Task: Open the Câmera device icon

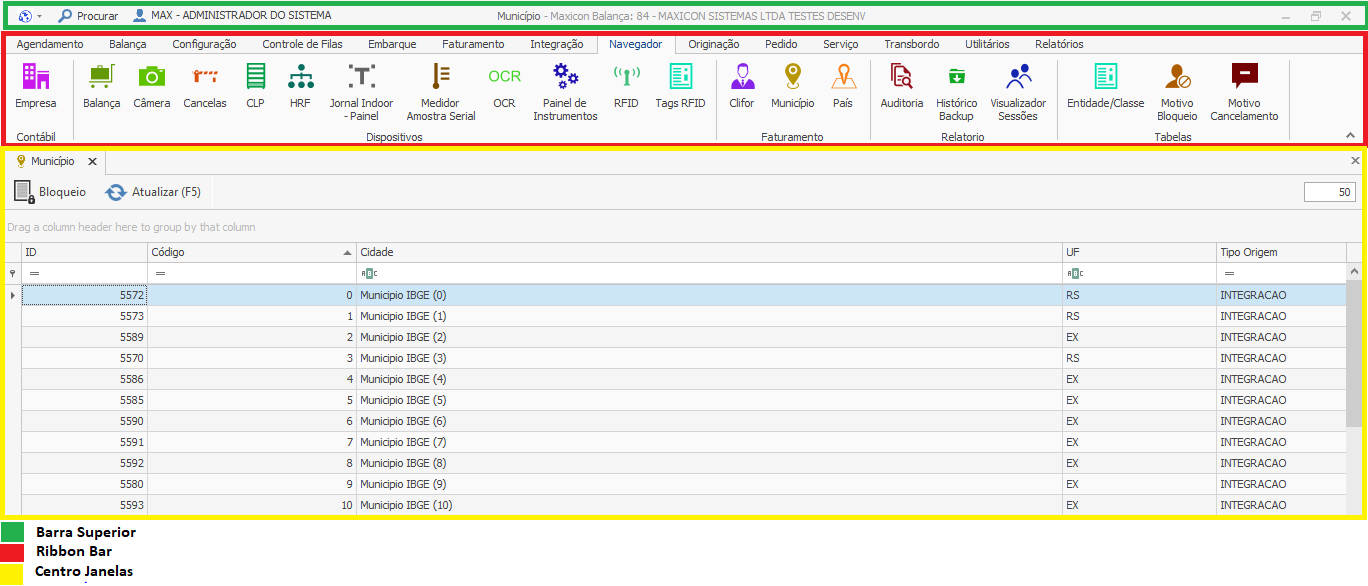Action: [x=151, y=87]
